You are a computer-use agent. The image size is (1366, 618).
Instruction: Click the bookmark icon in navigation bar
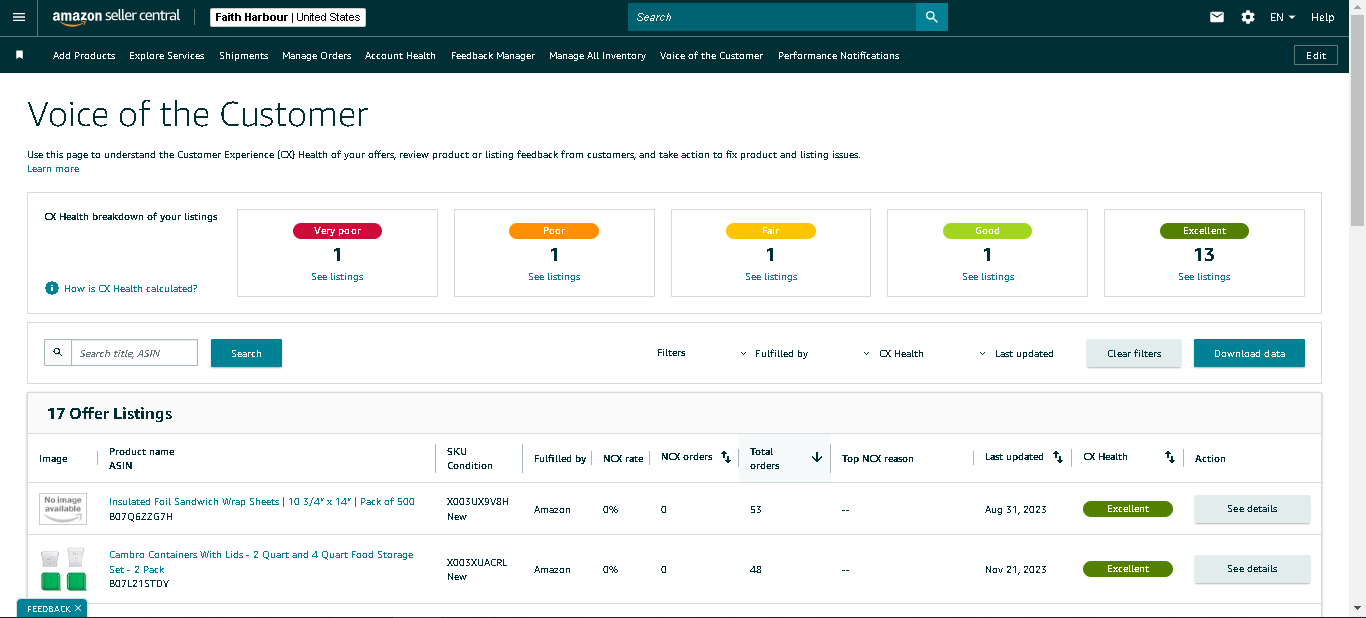[19, 55]
